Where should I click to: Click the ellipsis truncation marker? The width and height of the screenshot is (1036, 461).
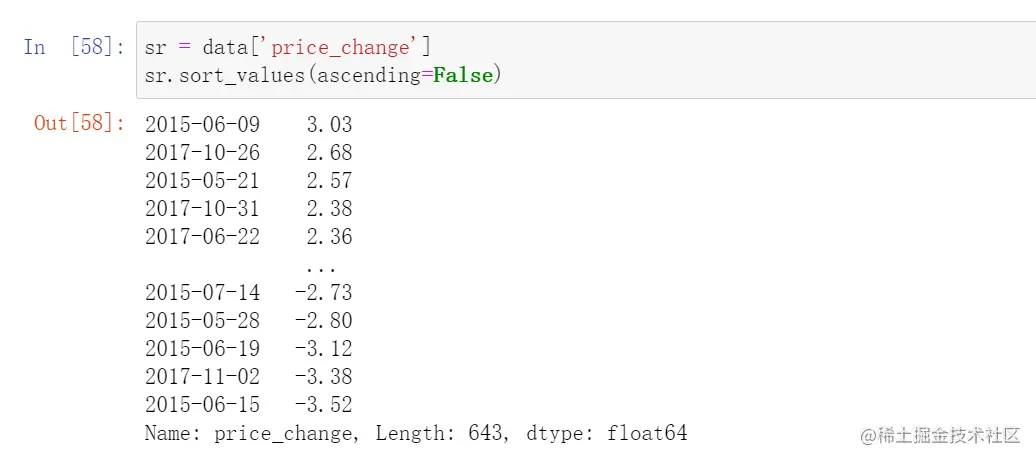[321, 267]
